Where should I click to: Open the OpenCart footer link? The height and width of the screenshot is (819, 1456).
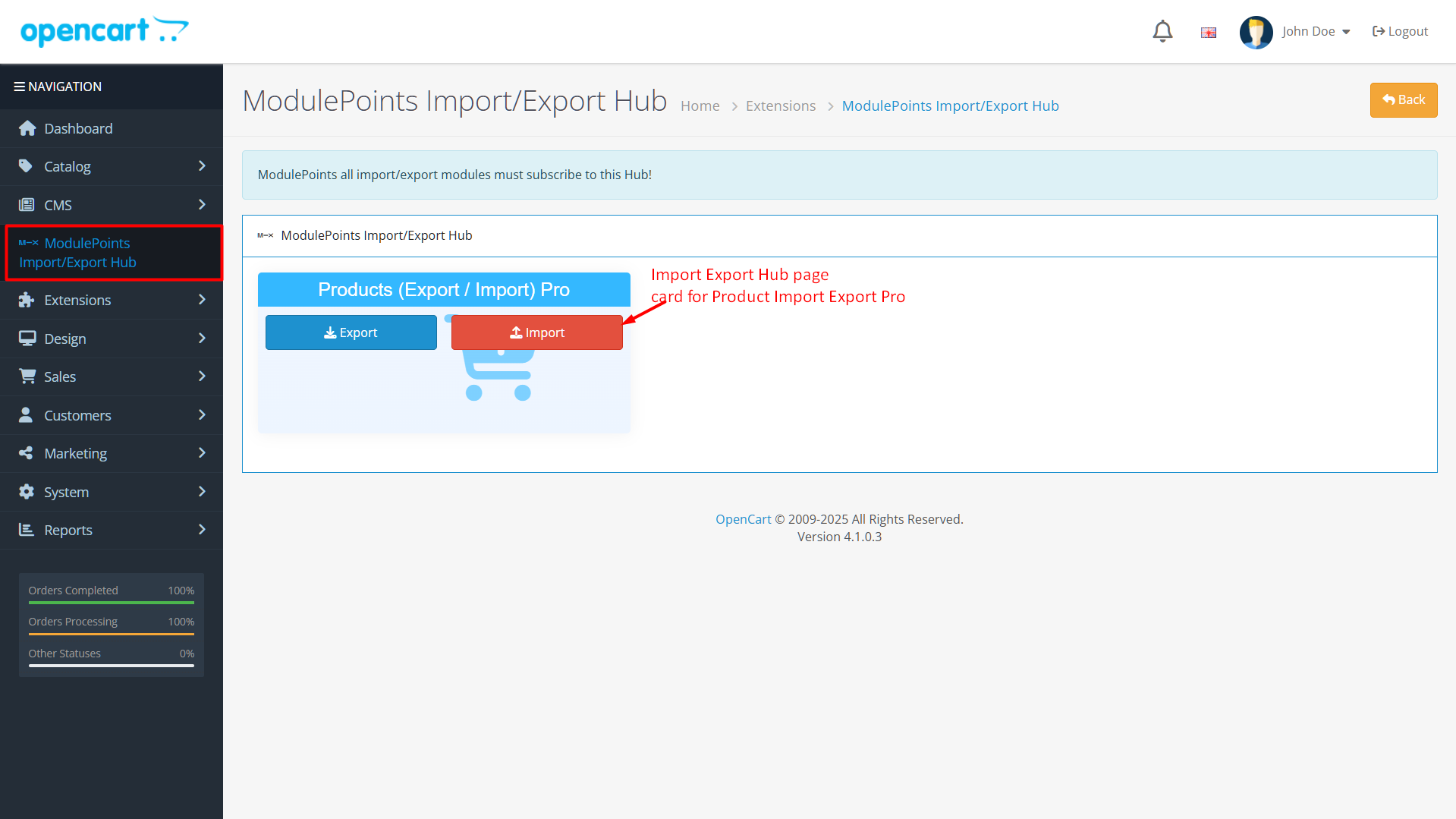pyautogui.click(x=743, y=519)
